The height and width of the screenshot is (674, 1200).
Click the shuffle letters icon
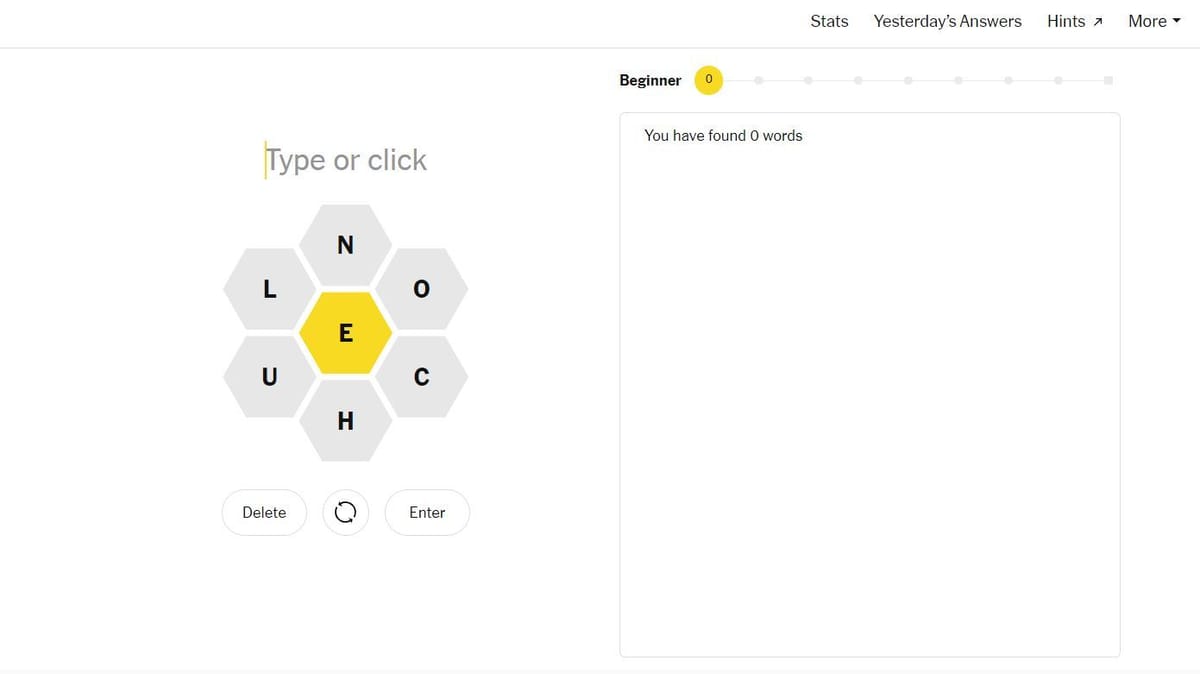point(345,512)
